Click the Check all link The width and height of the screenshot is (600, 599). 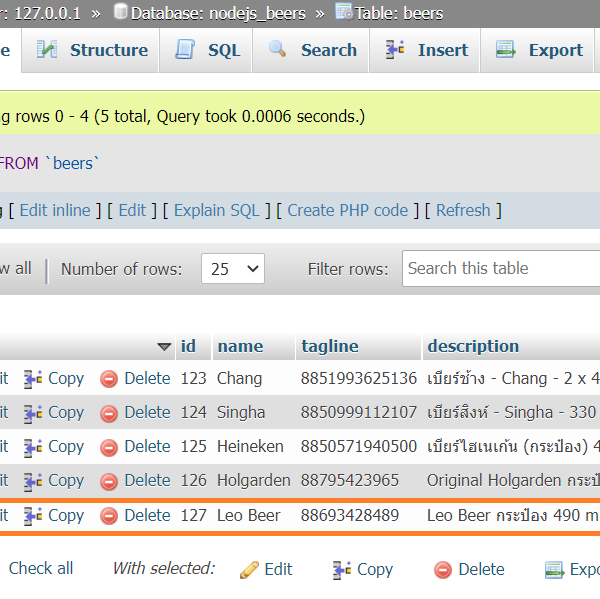pos(41,568)
